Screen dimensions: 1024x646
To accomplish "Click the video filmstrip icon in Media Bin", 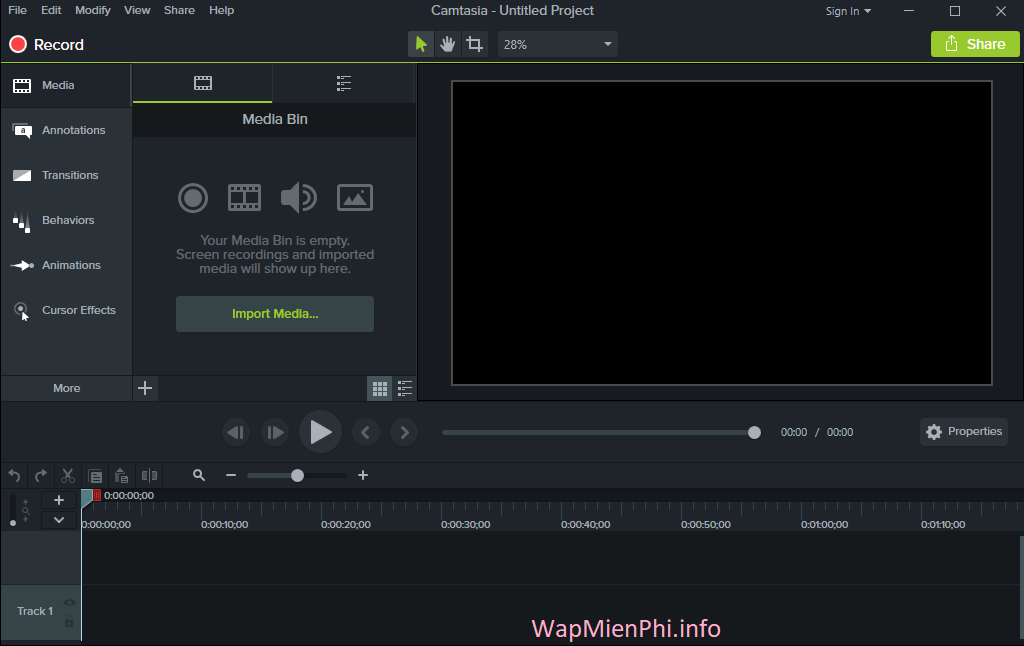I will [x=244, y=198].
